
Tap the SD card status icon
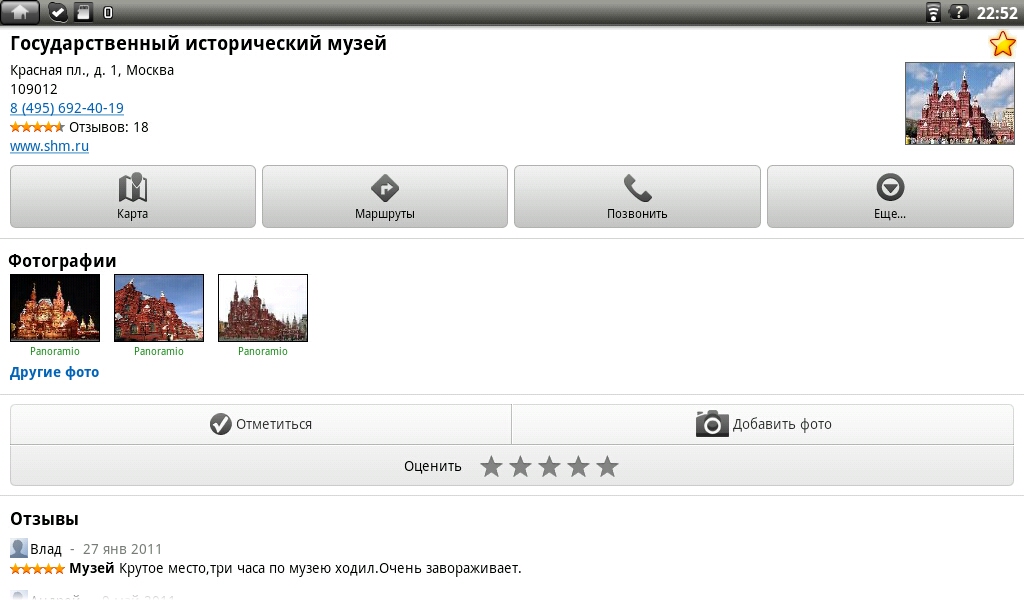click(84, 12)
